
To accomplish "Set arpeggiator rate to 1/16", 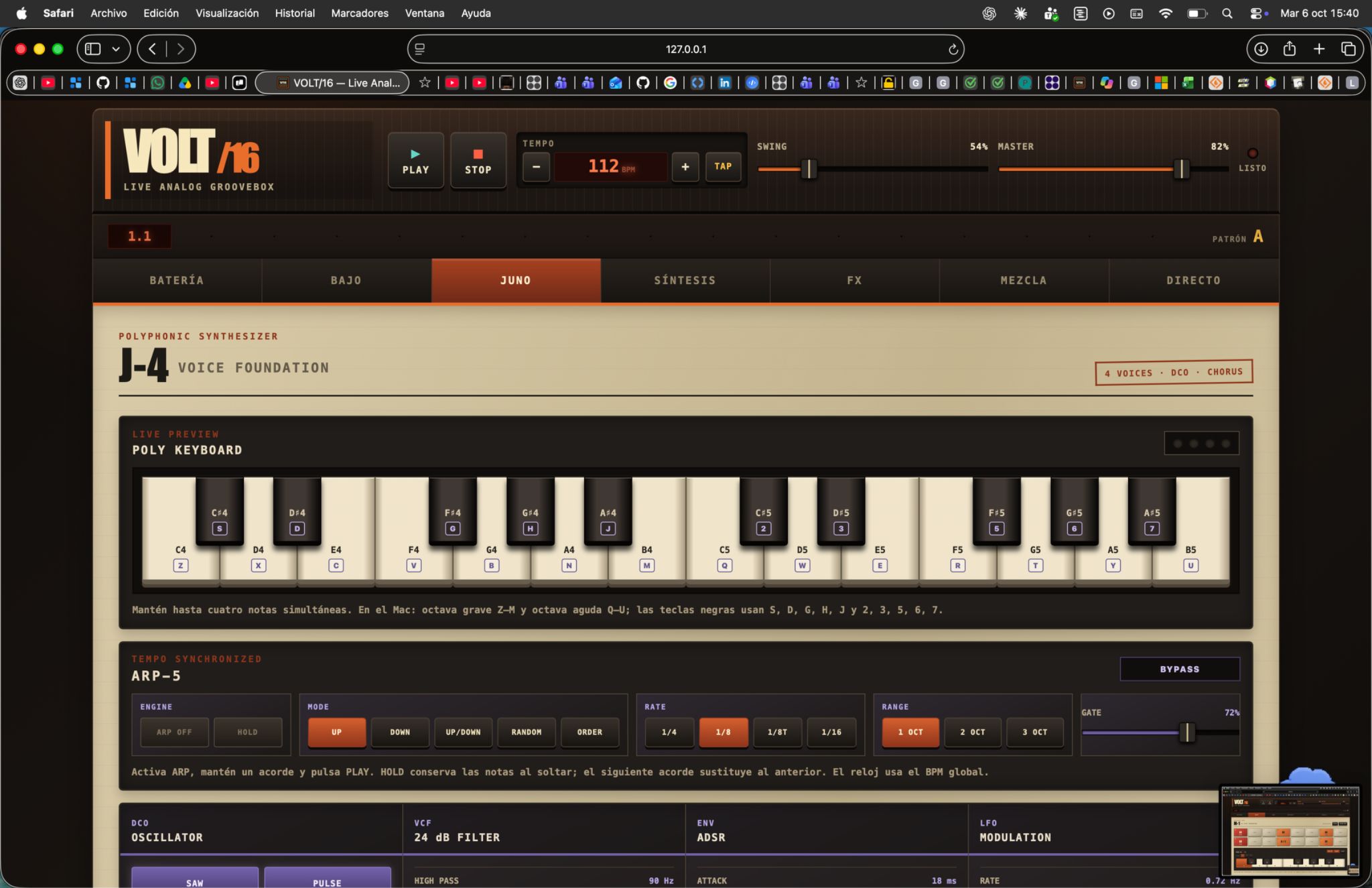I will [831, 732].
